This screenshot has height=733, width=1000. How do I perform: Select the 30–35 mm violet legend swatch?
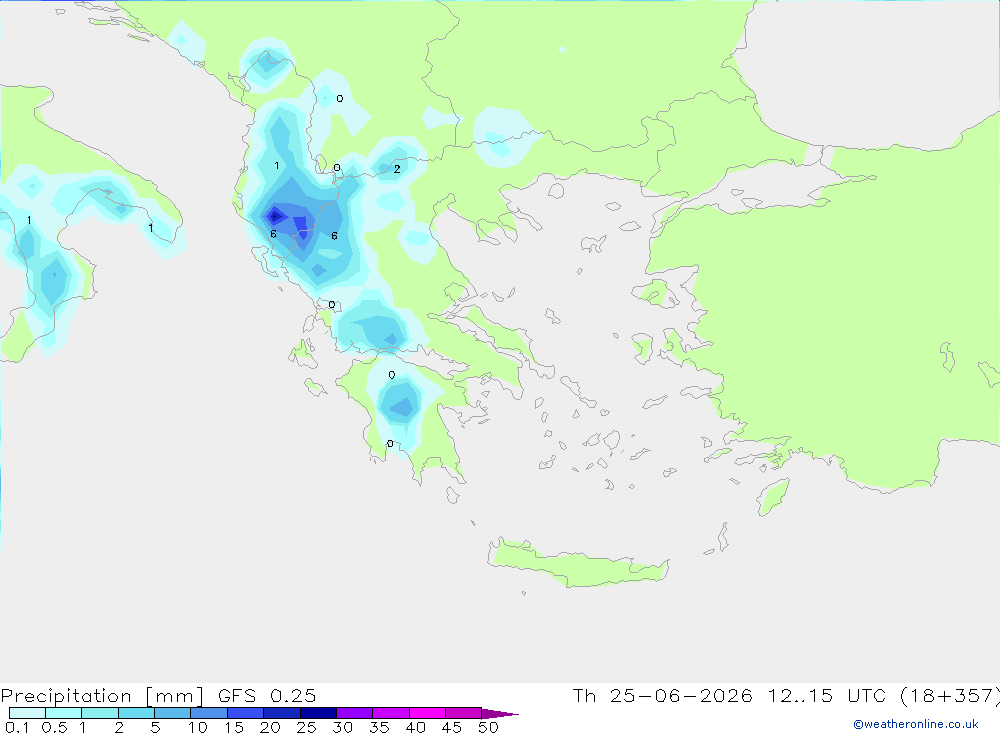point(355,713)
